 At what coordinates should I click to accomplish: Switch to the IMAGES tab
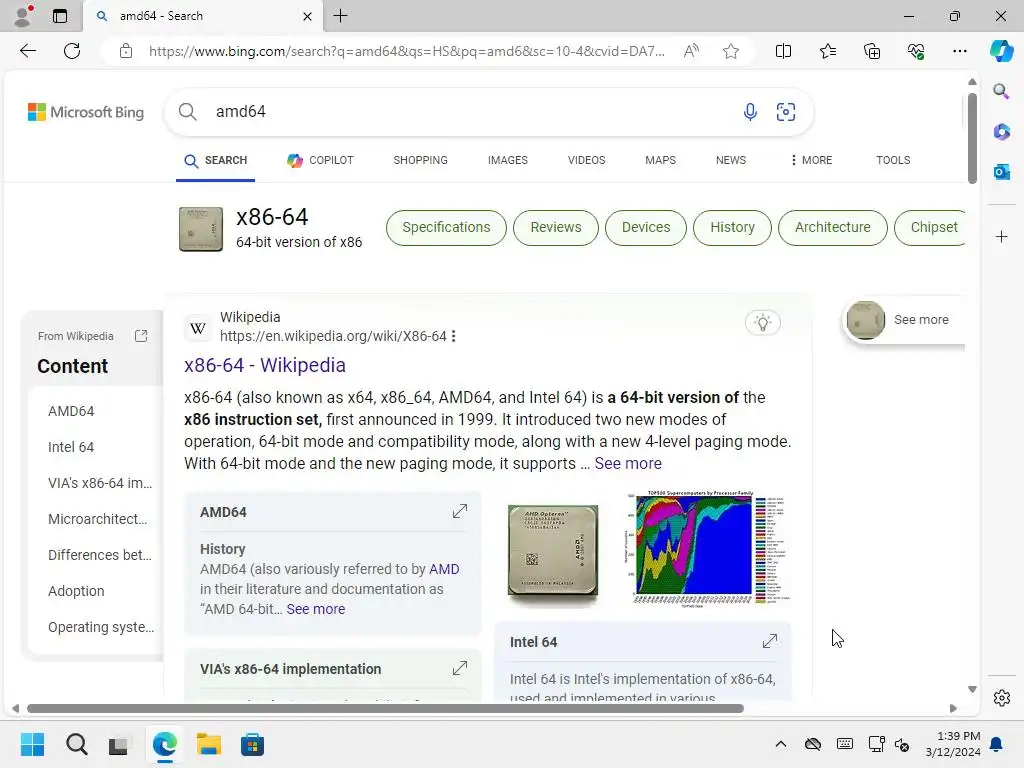point(507,160)
